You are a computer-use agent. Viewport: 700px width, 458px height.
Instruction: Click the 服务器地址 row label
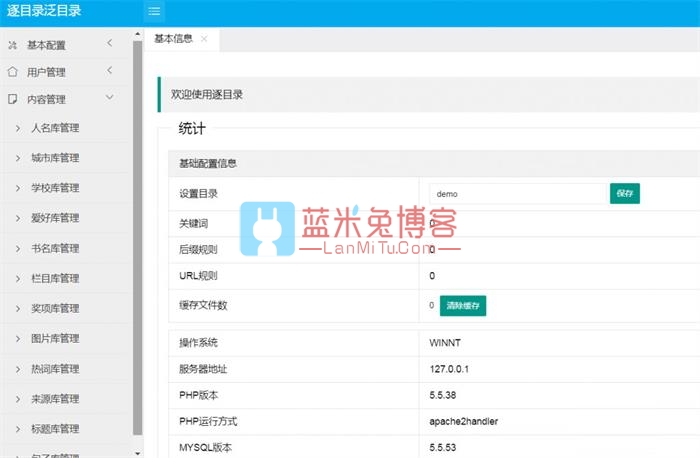(203, 369)
